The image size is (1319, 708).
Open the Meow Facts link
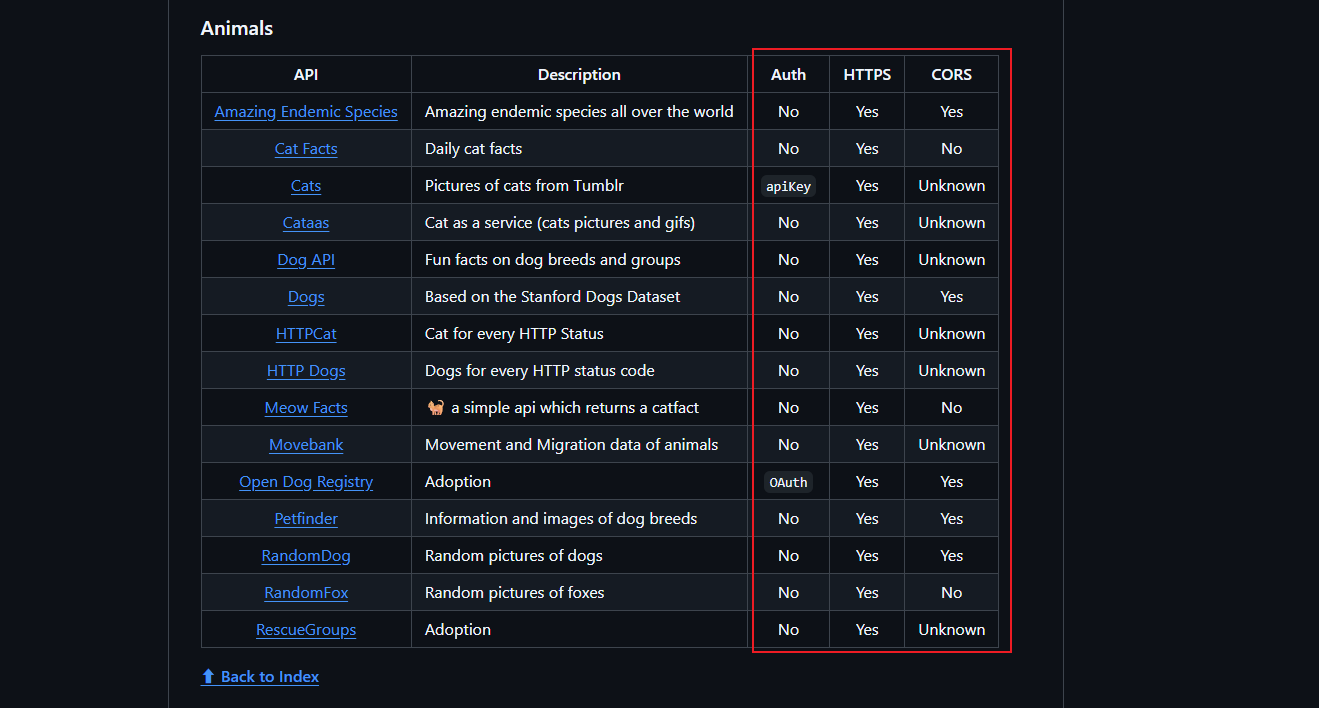pos(306,408)
